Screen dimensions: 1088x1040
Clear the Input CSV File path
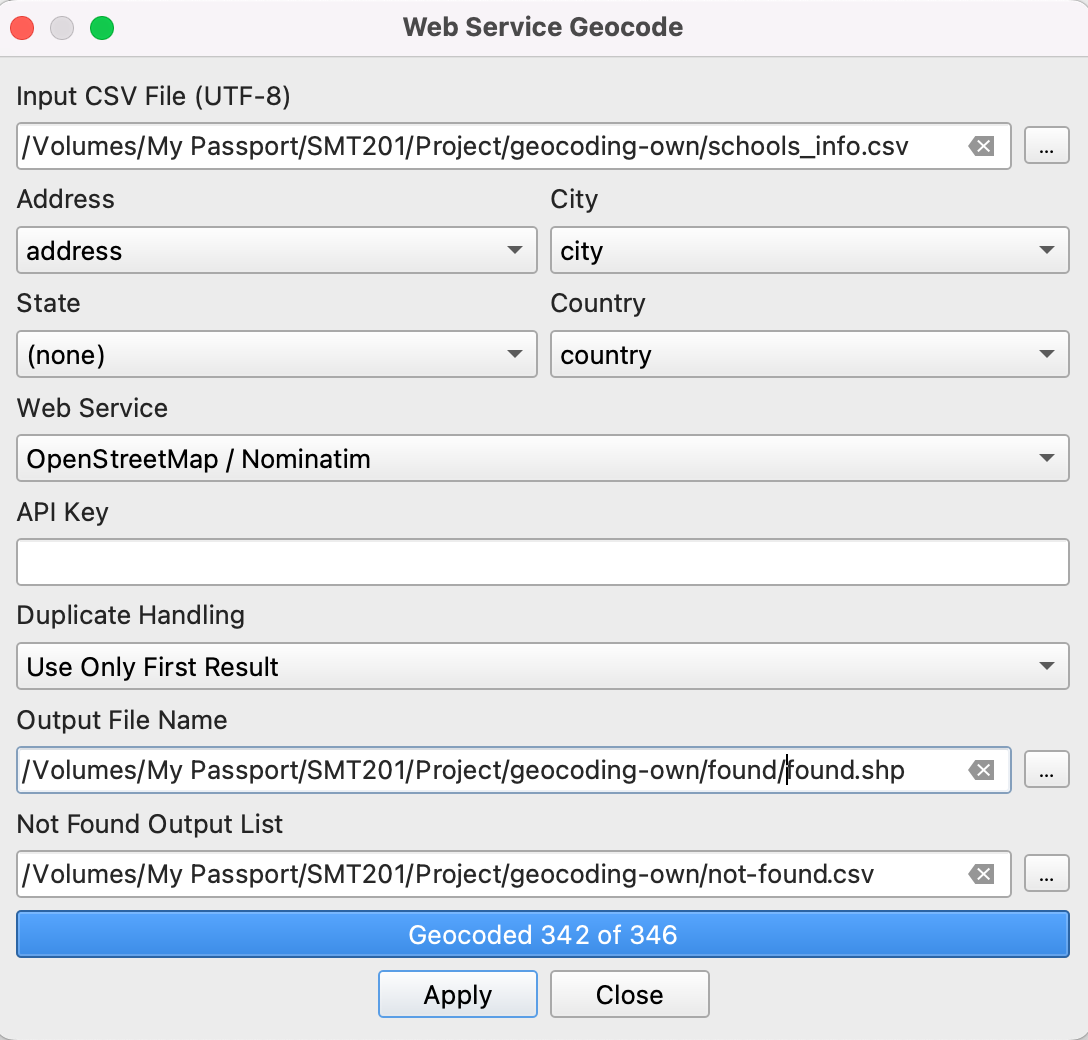(981, 147)
